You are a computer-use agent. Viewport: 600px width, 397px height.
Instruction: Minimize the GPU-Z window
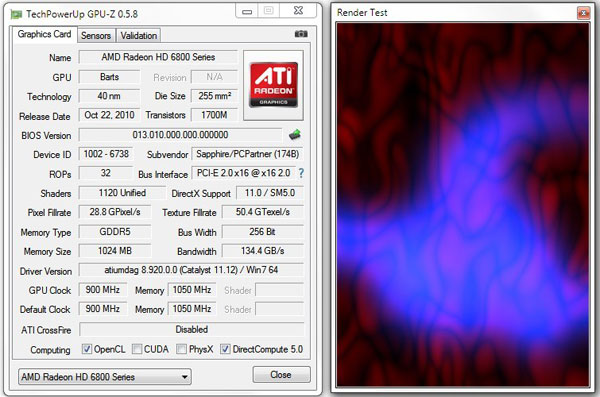click(x=247, y=11)
